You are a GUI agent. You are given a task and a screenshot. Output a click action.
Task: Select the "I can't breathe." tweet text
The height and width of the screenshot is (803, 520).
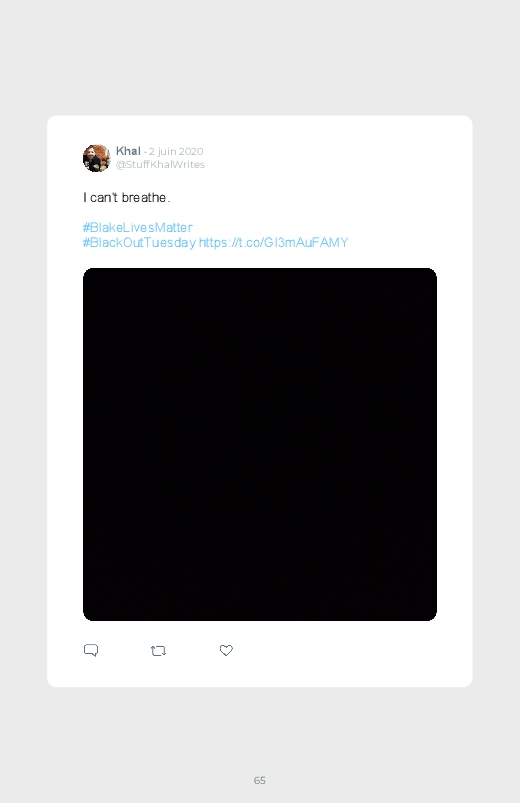click(127, 198)
